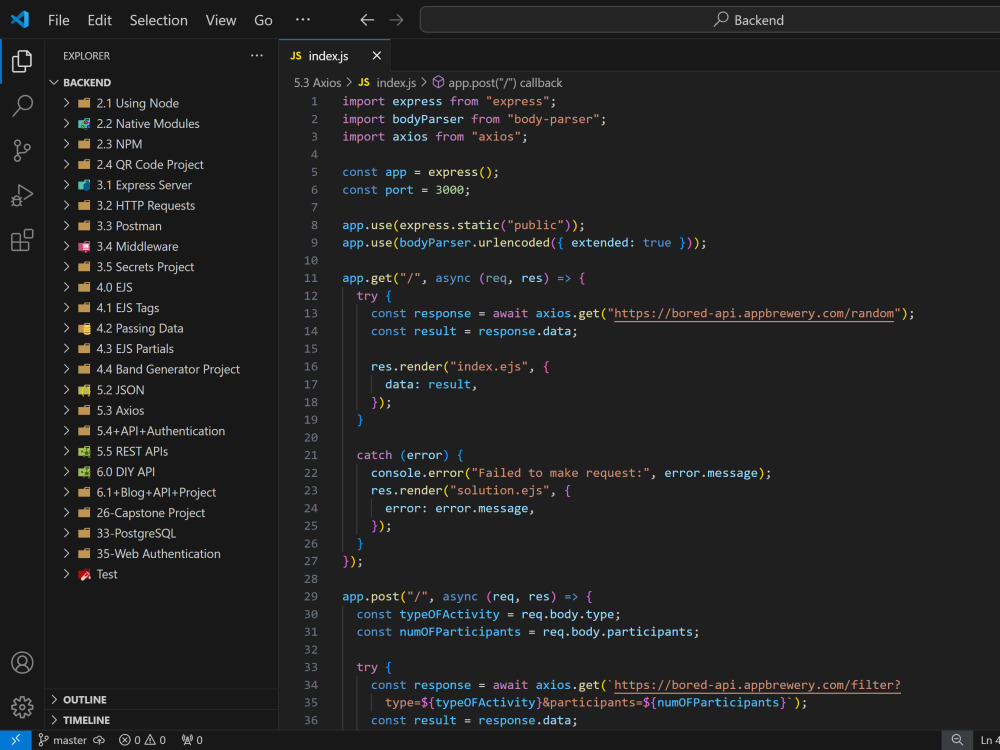
Task: Open the overflow menu ellipsis in title bar
Action: (x=303, y=20)
